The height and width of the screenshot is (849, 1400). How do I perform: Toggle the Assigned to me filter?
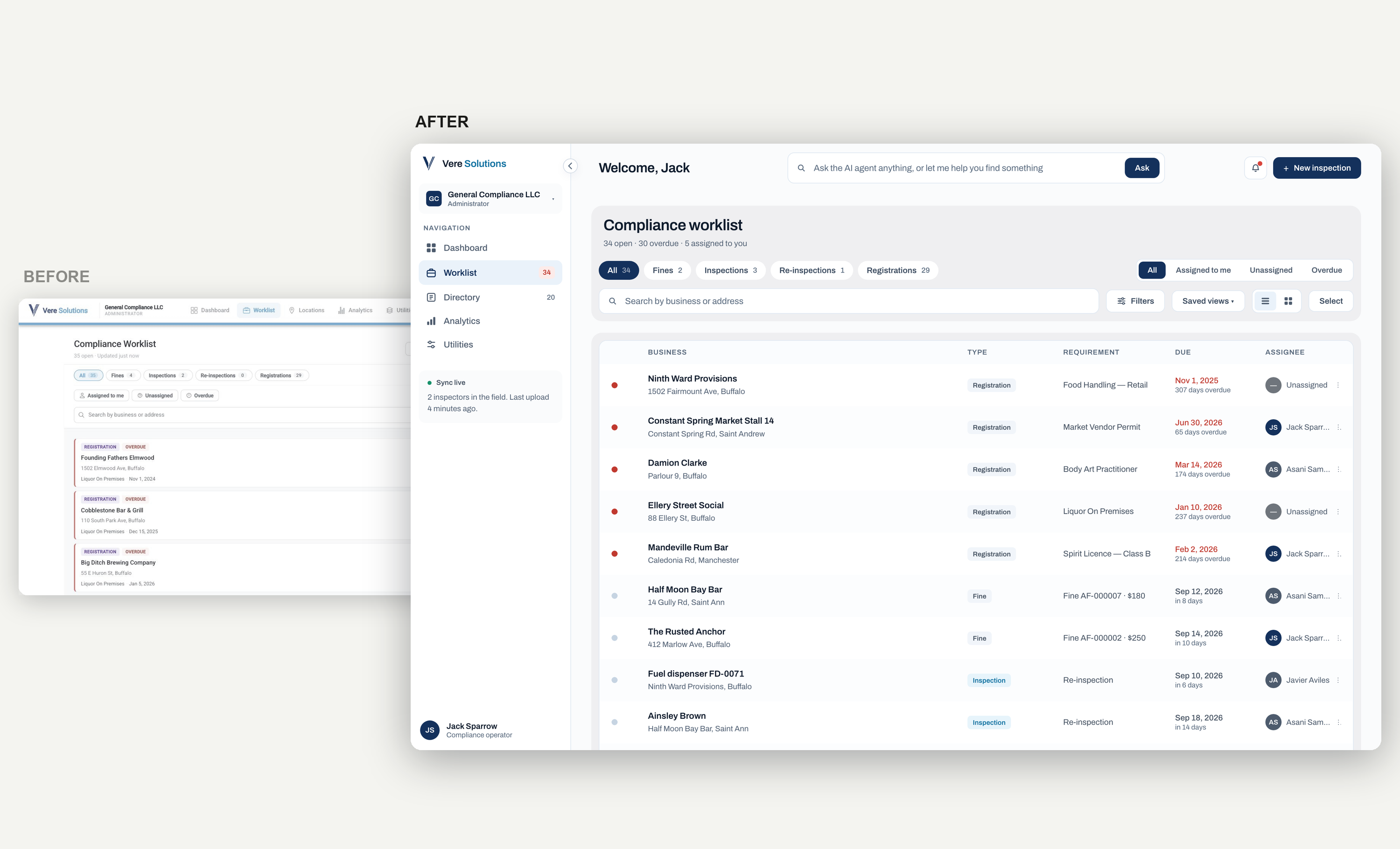tap(1203, 270)
